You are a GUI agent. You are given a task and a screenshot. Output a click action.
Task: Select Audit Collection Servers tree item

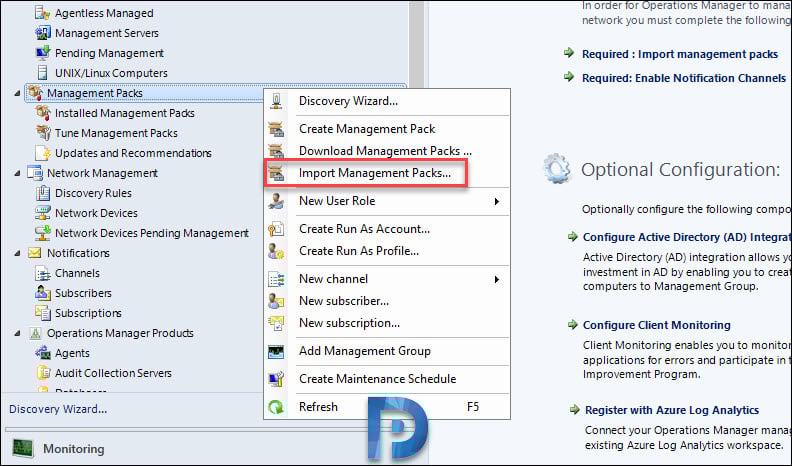click(113, 373)
